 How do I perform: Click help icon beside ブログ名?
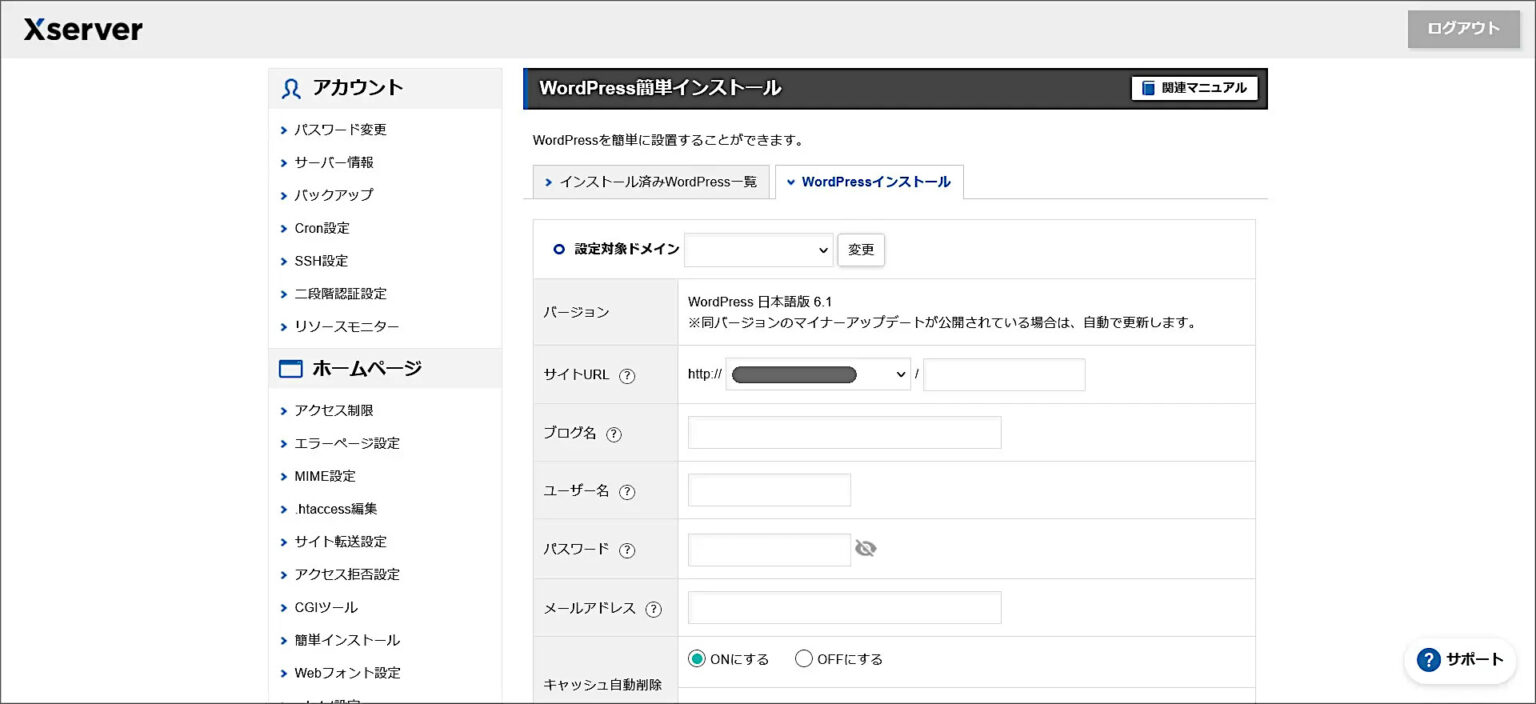click(614, 434)
